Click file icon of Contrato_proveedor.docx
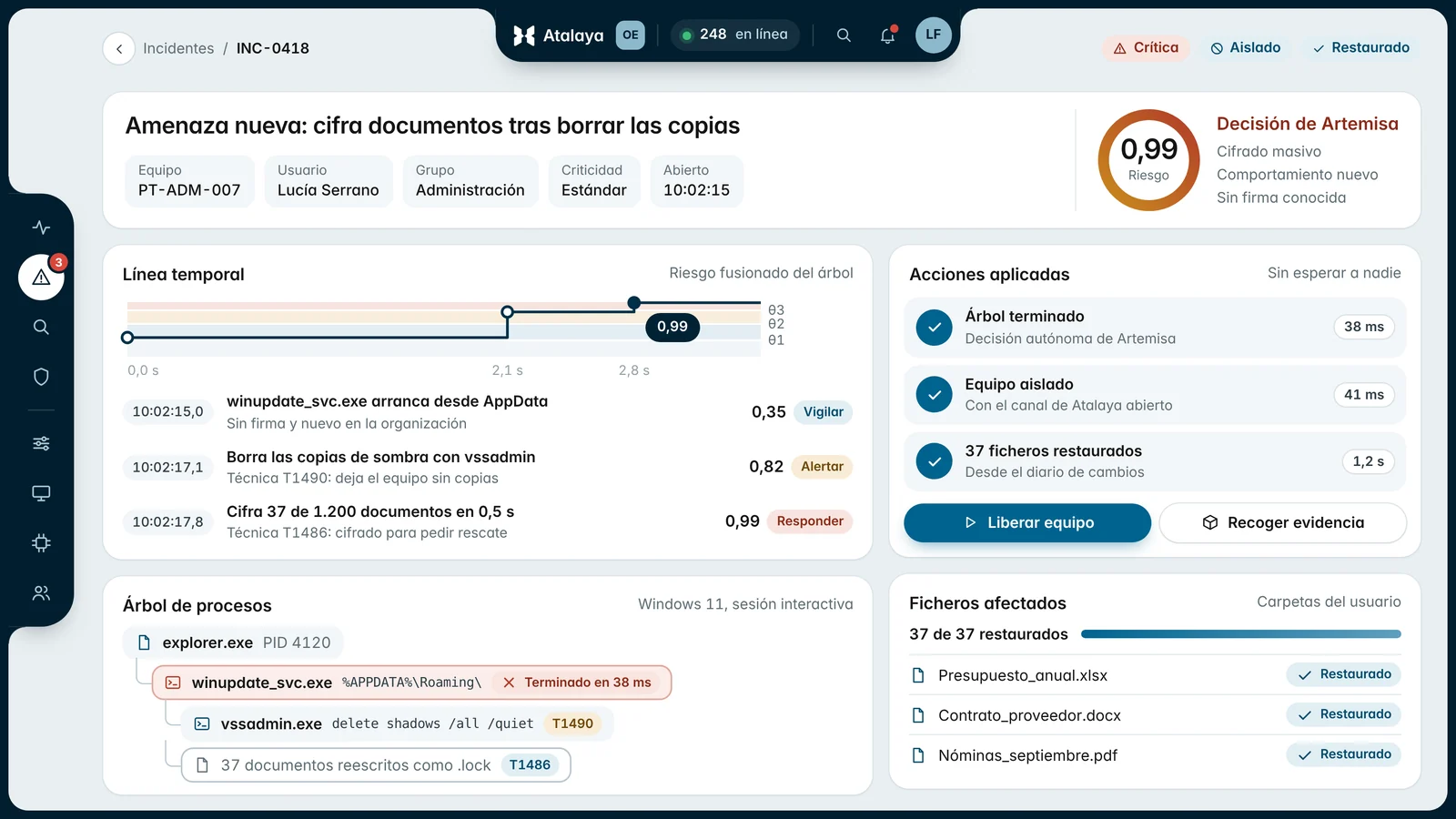Screen dimensions: 1456x819 click(918, 715)
